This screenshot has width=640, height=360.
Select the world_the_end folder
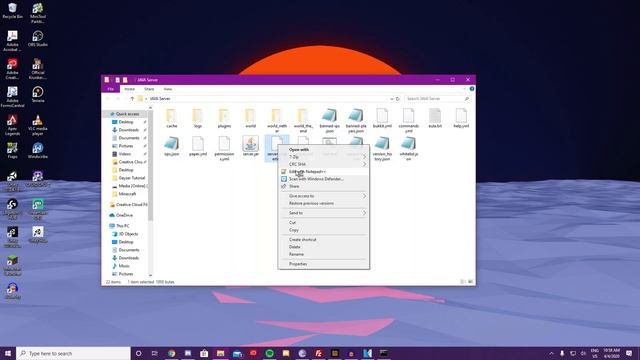[303, 120]
